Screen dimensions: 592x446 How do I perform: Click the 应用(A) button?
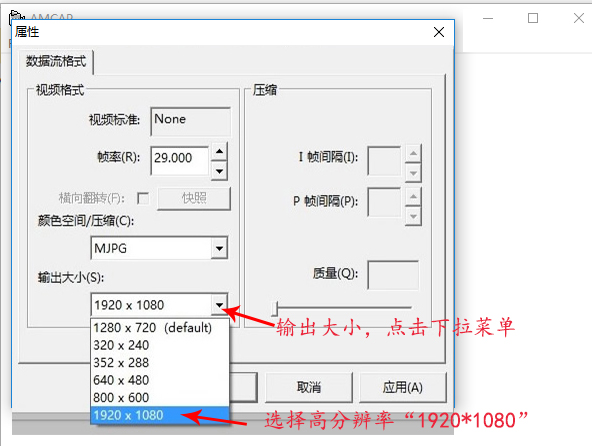tap(402, 387)
